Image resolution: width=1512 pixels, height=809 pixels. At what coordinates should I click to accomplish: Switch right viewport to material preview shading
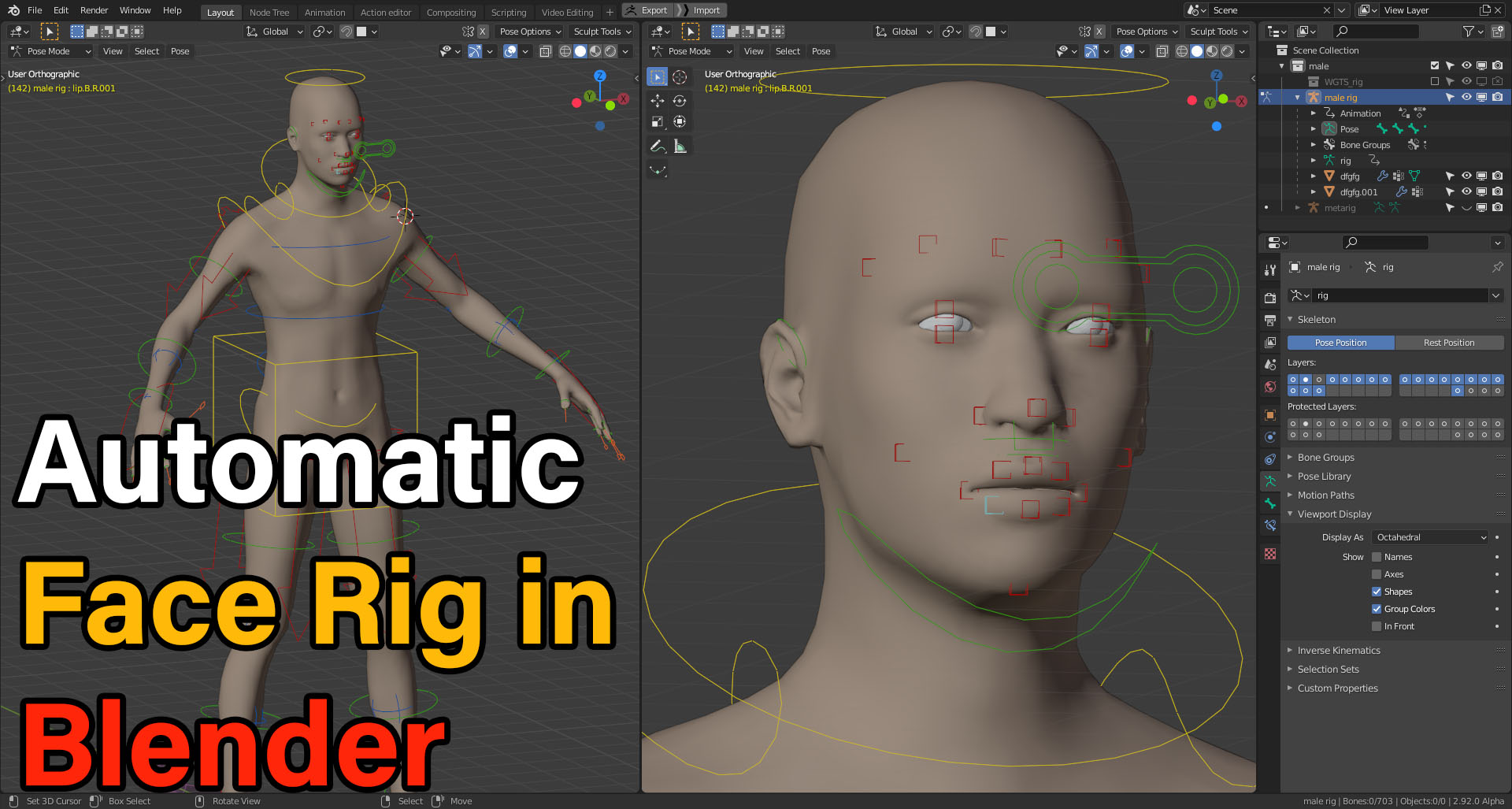[x=1212, y=51]
